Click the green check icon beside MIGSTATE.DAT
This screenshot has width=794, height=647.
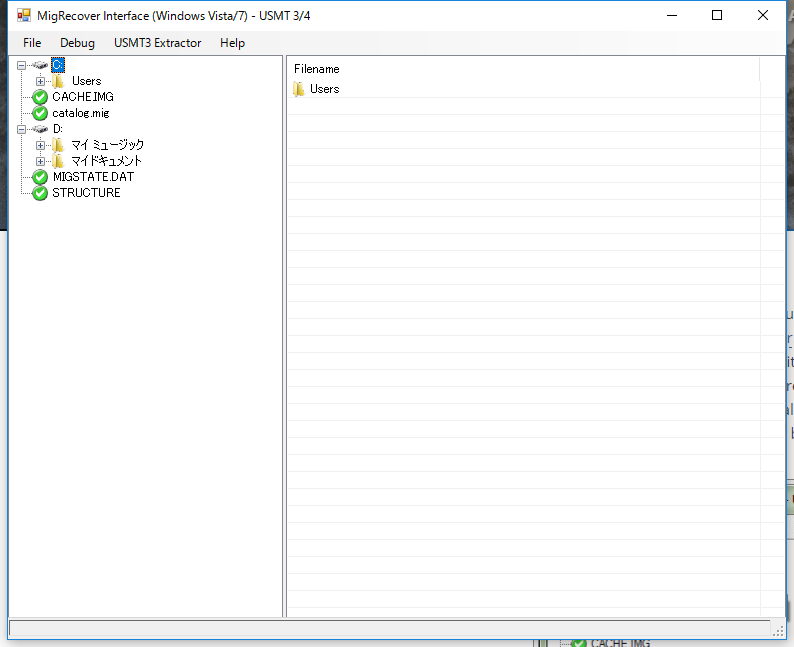tap(40, 177)
